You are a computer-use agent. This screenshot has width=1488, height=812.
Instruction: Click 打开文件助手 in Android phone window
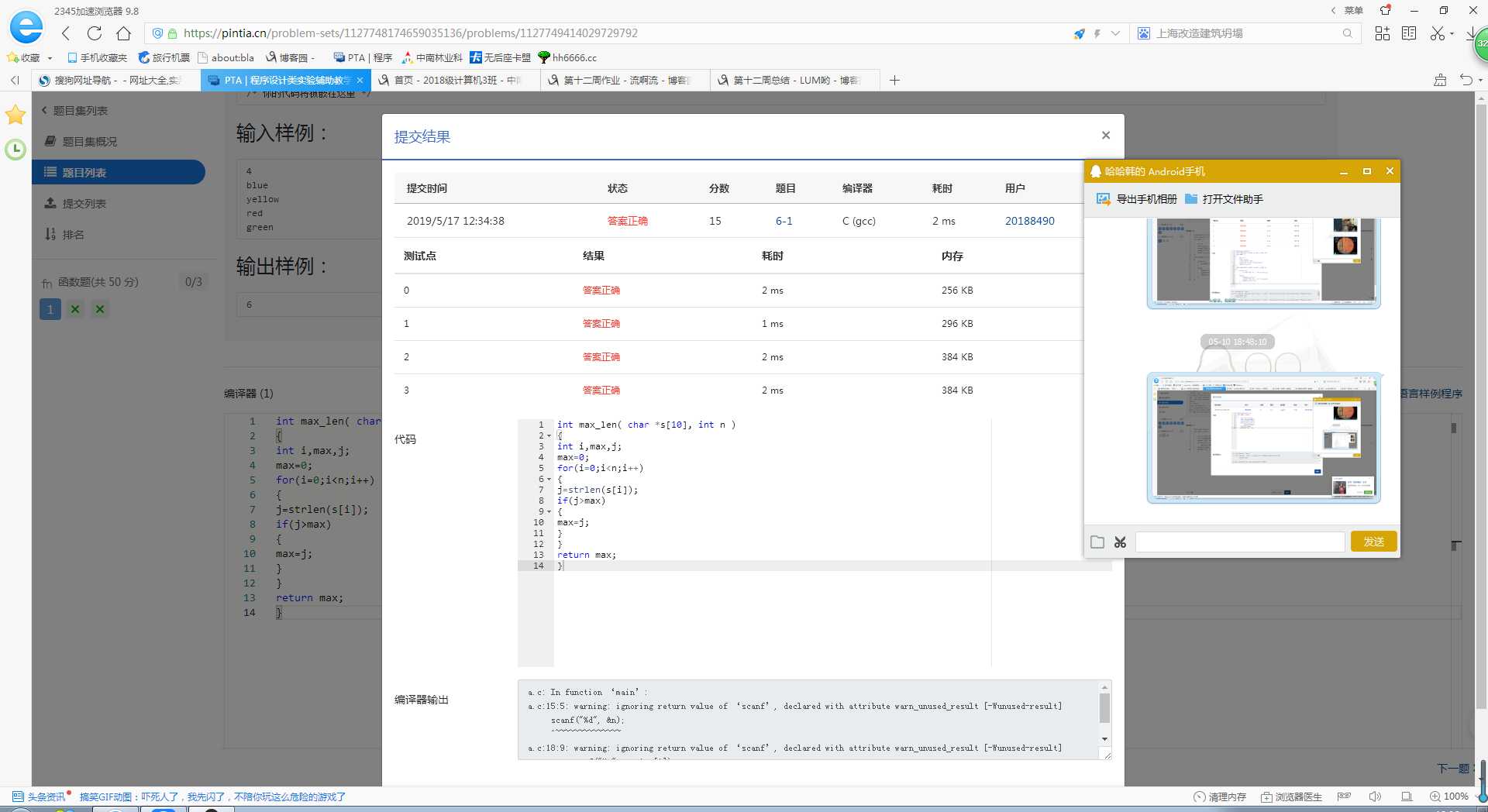(1224, 199)
